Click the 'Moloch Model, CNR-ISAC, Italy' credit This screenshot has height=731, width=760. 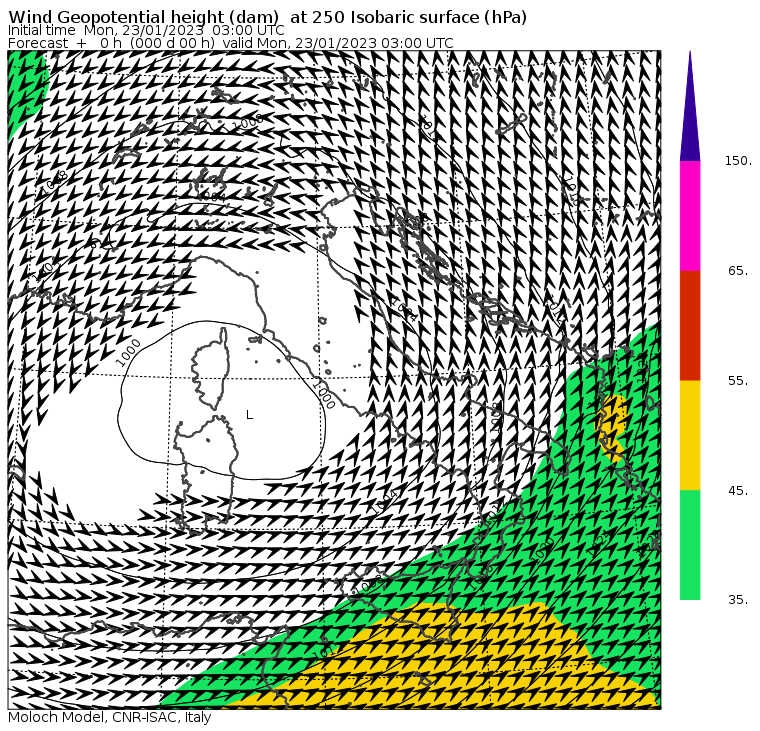pos(110,717)
